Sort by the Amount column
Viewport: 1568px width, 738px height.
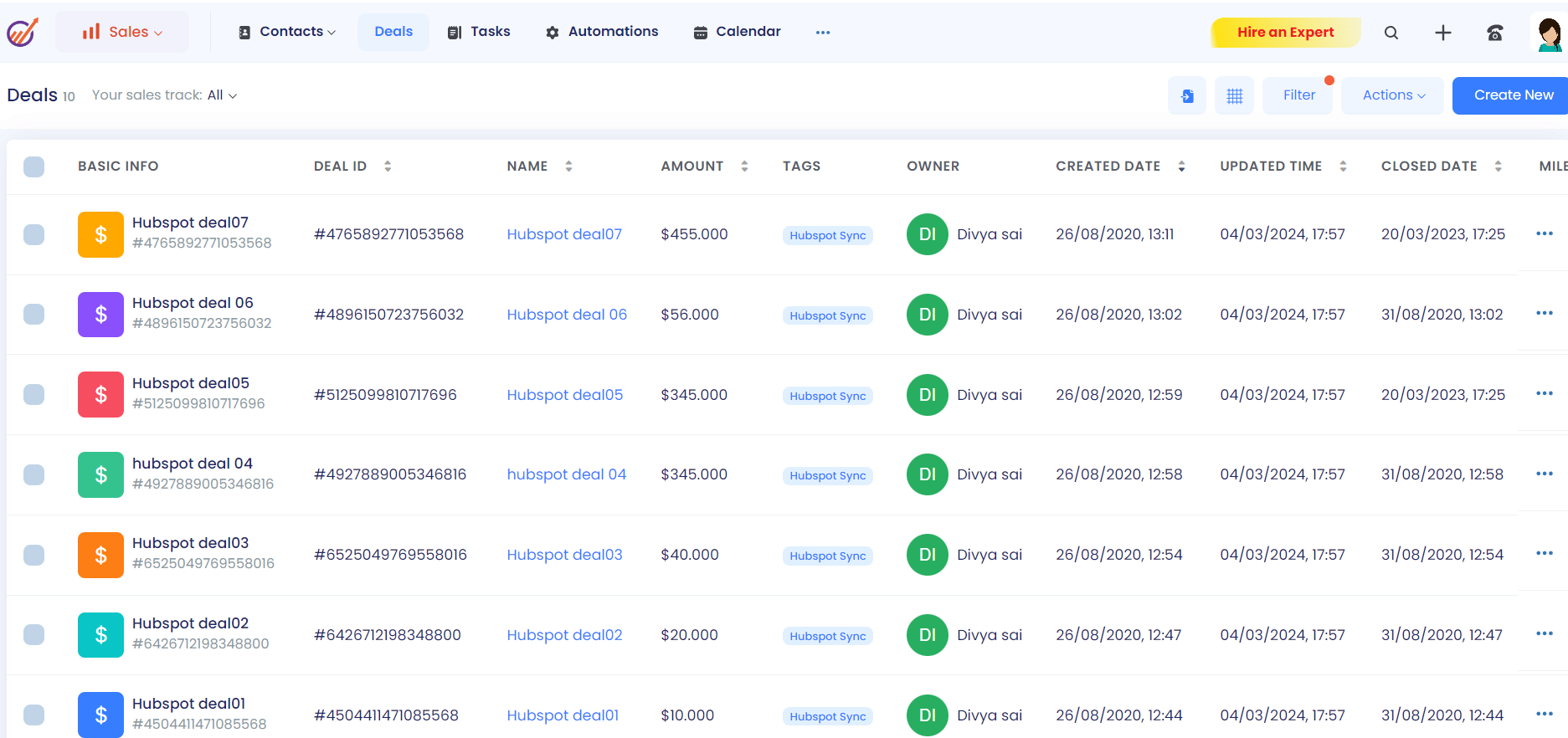(743, 167)
